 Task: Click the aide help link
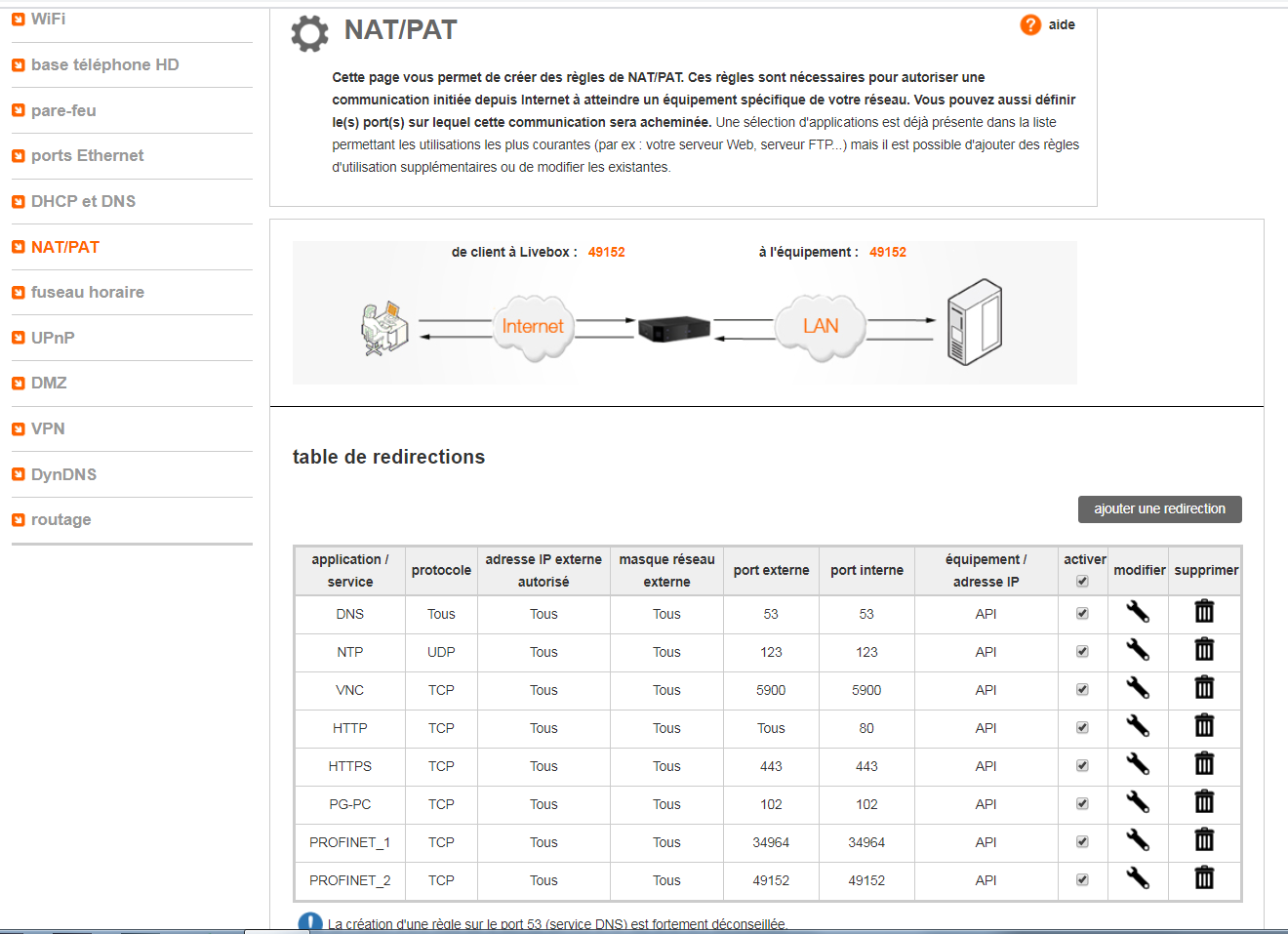(1062, 25)
